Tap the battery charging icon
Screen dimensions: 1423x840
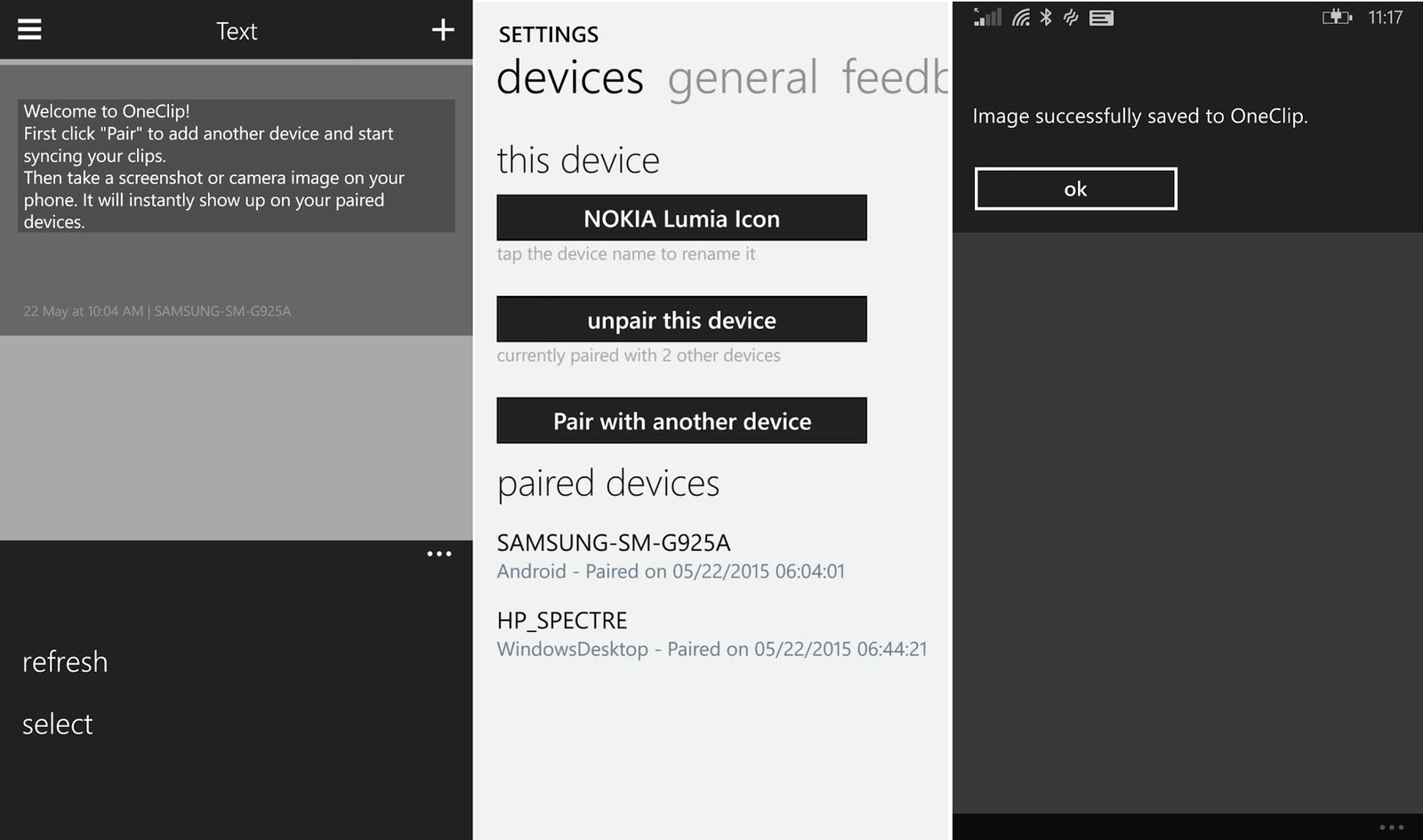pyautogui.click(x=1337, y=17)
